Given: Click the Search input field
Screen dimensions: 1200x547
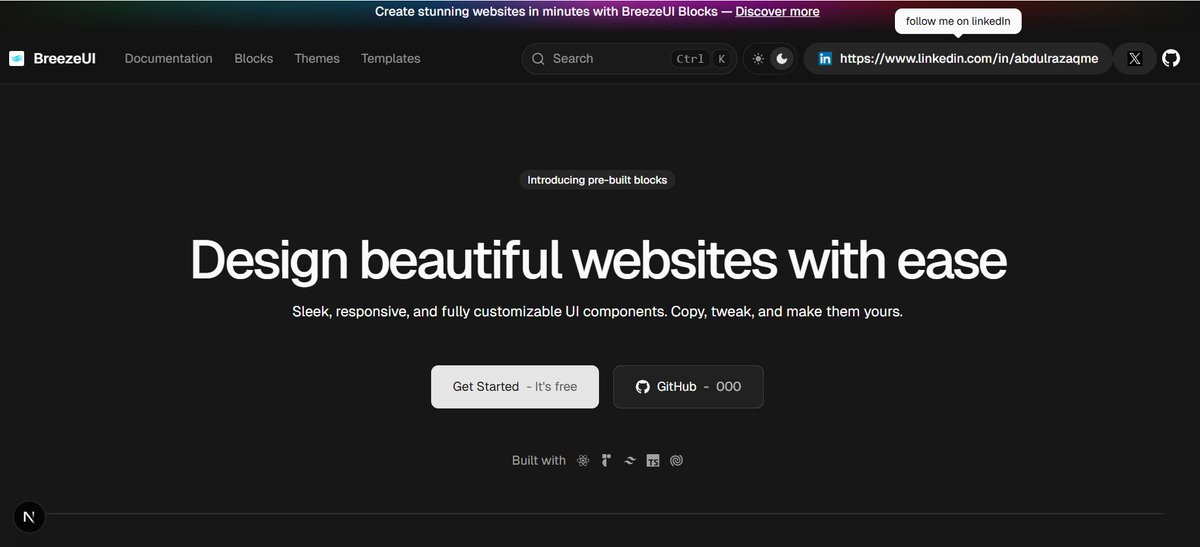Looking at the screenshot, I should (x=629, y=59).
